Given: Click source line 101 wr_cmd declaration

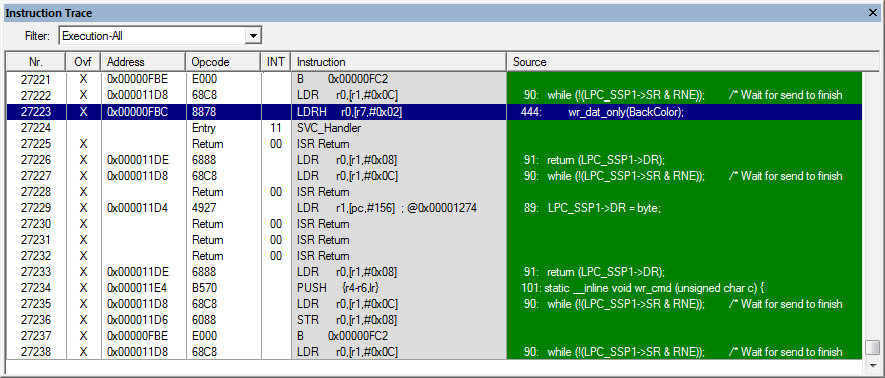Looking at the screenshot, I should click(643, 288).
